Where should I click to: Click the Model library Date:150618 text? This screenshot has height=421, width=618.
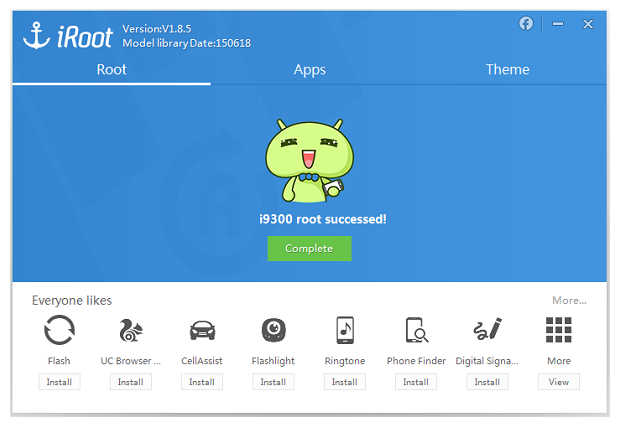tap(186, 43)
